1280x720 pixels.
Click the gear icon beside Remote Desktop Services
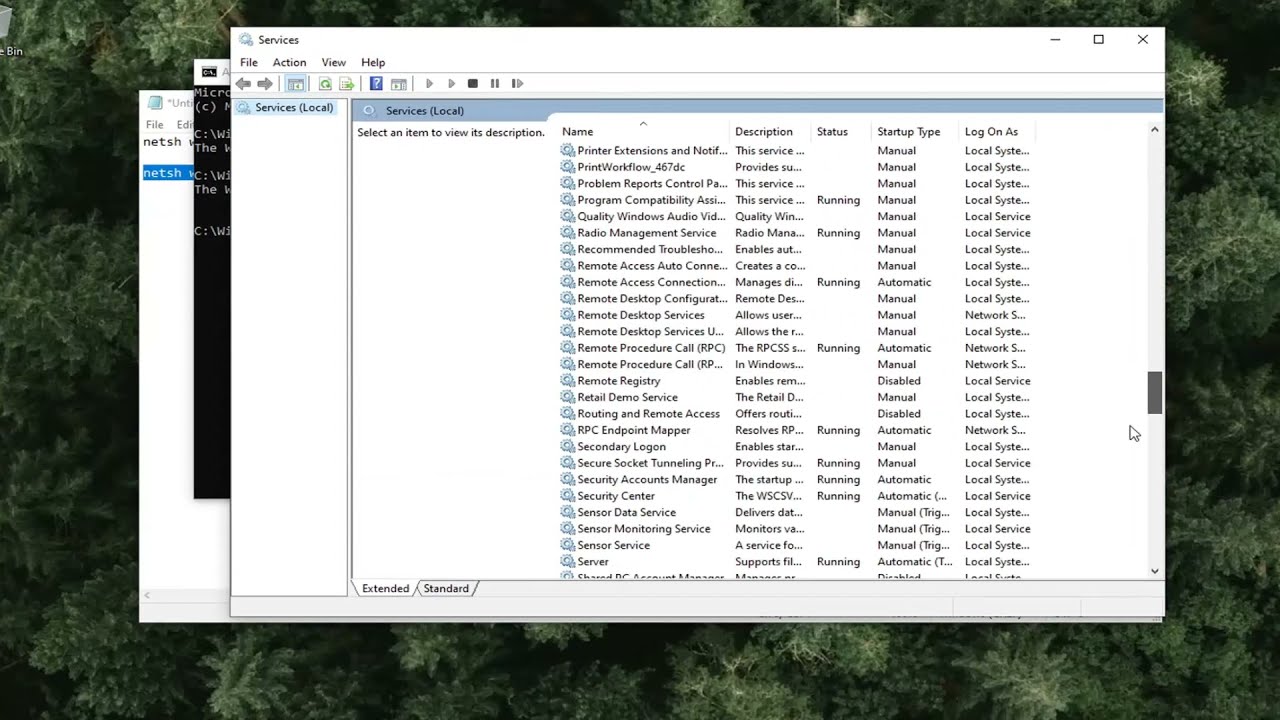568,315
